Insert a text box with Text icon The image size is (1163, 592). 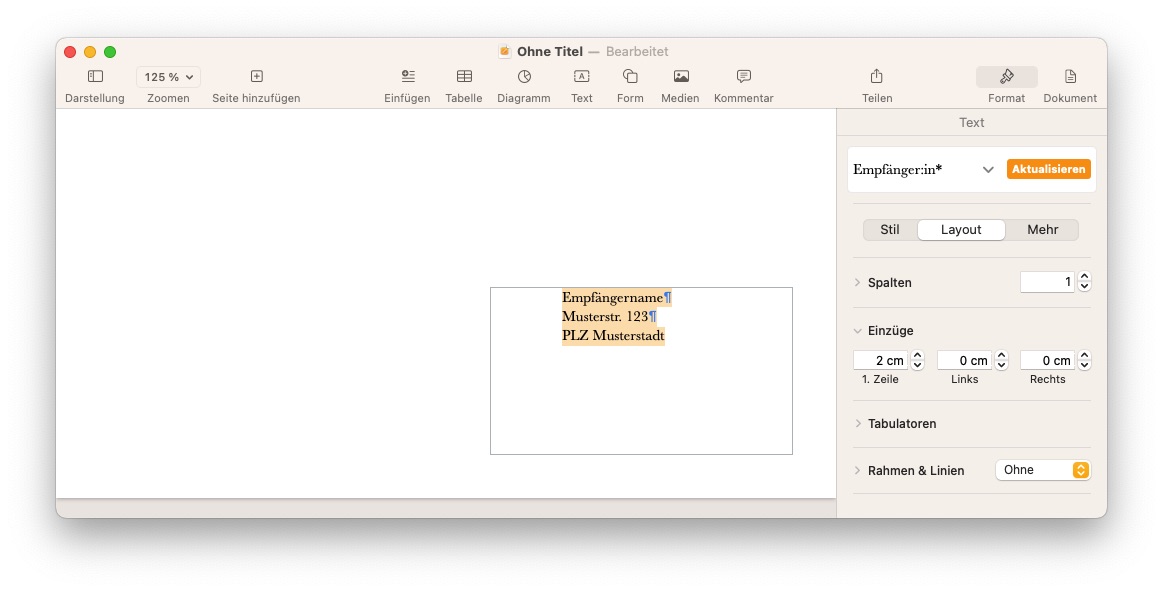(x=581, y=77)
